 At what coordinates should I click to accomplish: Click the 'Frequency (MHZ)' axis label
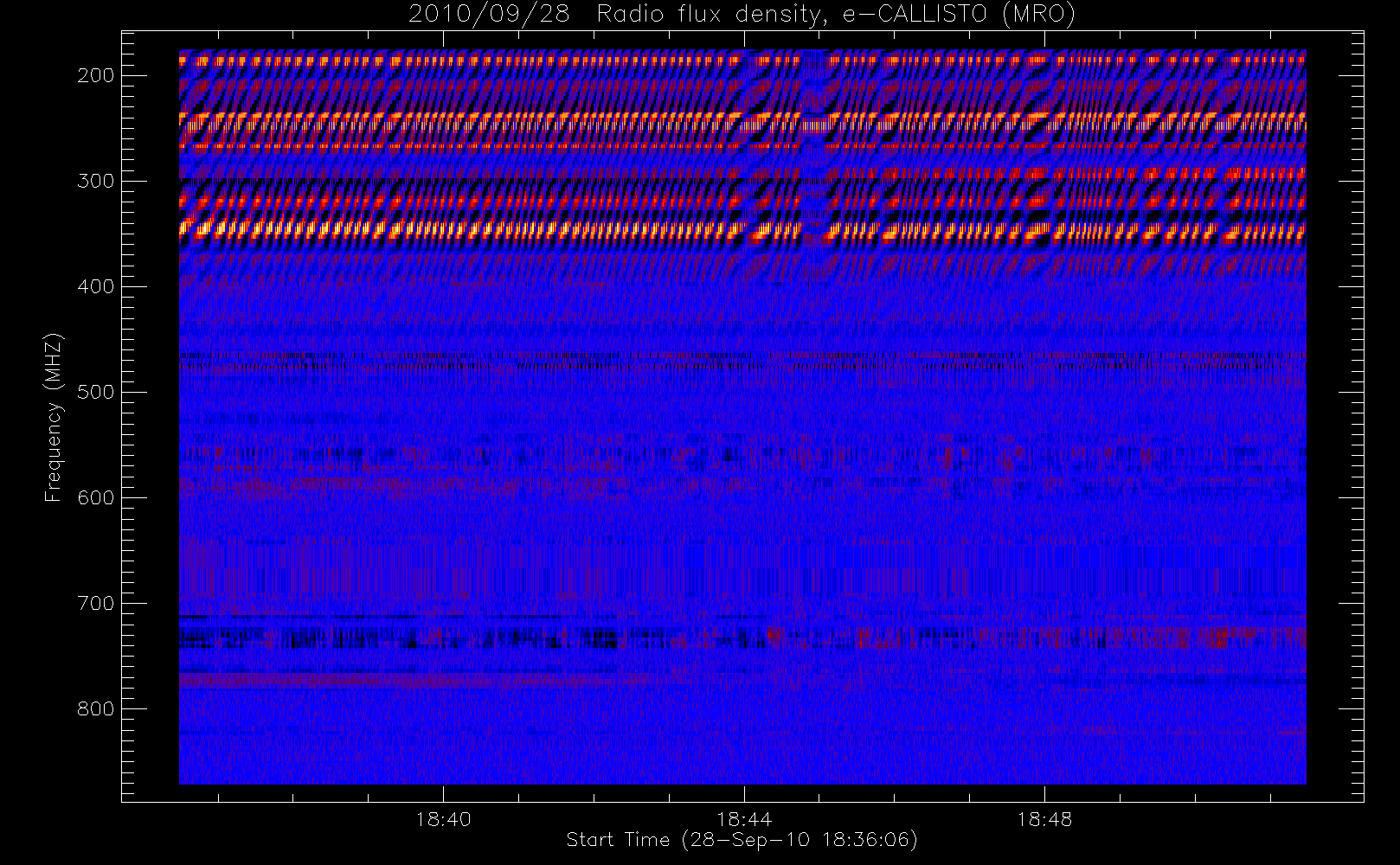coord(54,417)
